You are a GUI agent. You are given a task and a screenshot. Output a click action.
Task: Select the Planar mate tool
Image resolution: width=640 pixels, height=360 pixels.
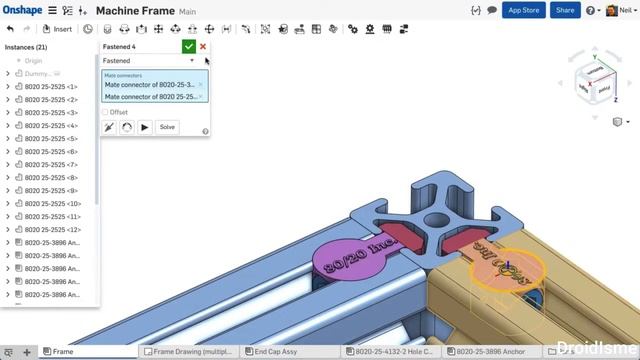point(158,29)
